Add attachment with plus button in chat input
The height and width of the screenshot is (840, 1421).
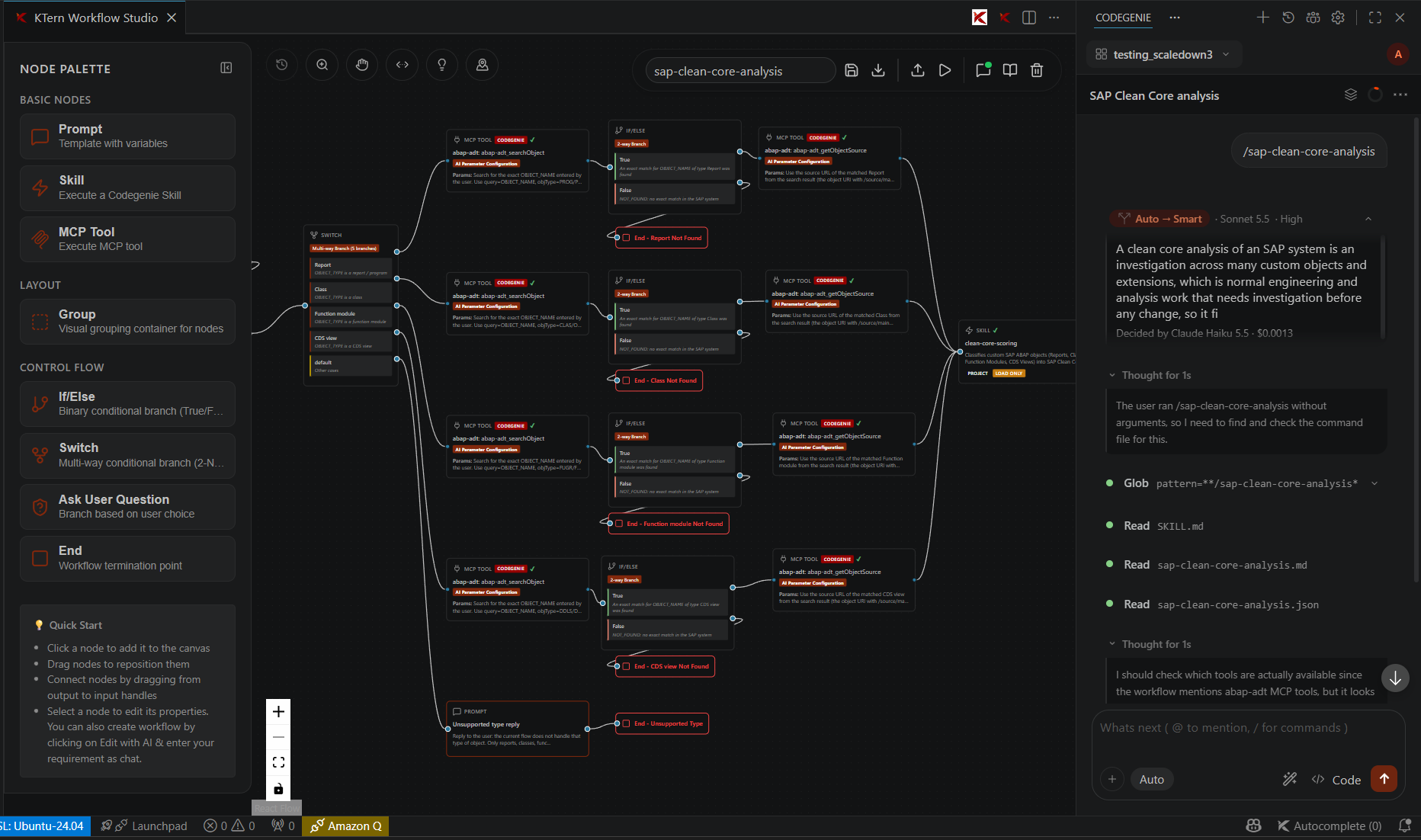(x=1112, y=779)
